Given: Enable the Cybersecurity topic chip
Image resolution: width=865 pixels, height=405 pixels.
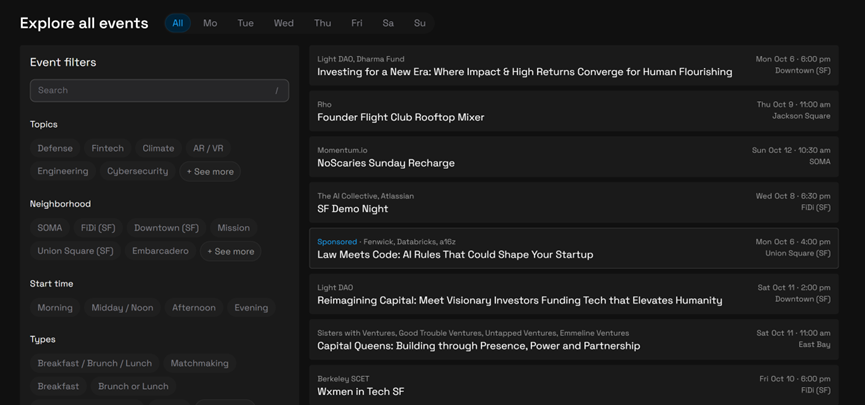Looking at the screenshot, I should tap(137, 171).
